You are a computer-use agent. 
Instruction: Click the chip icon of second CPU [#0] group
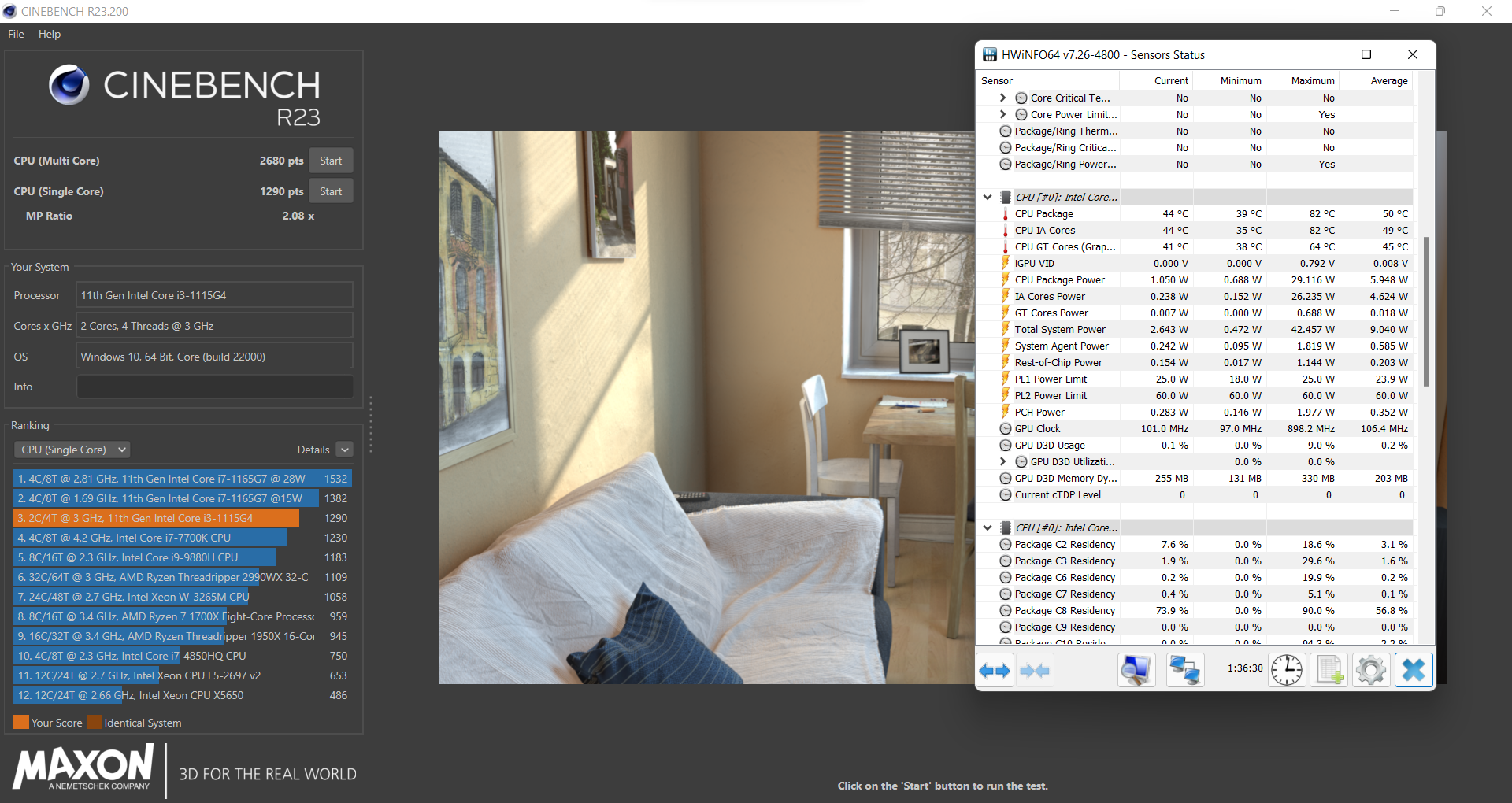1006,528
